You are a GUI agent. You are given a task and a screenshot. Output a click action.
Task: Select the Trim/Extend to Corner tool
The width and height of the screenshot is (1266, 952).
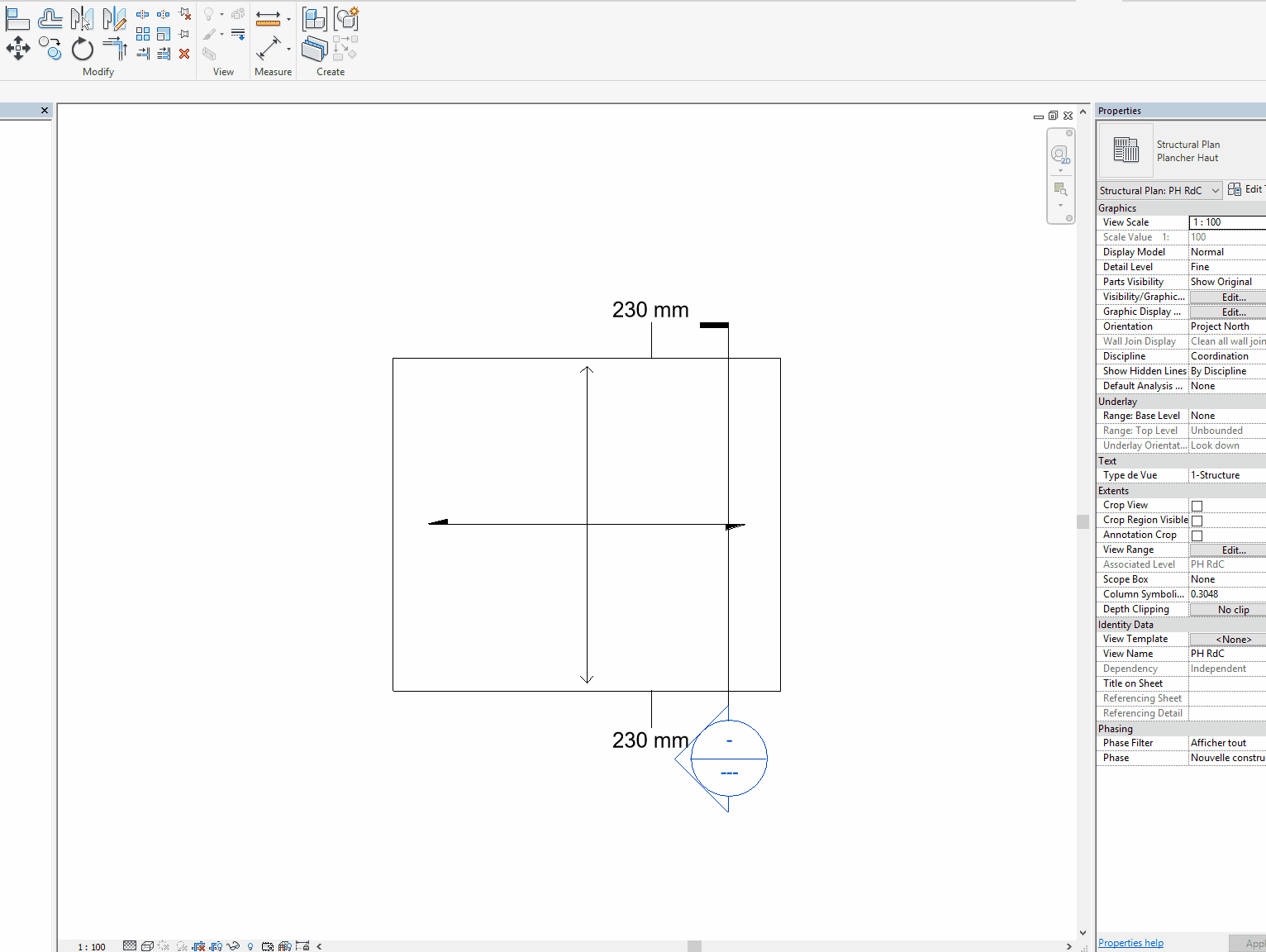click(115, 49)
